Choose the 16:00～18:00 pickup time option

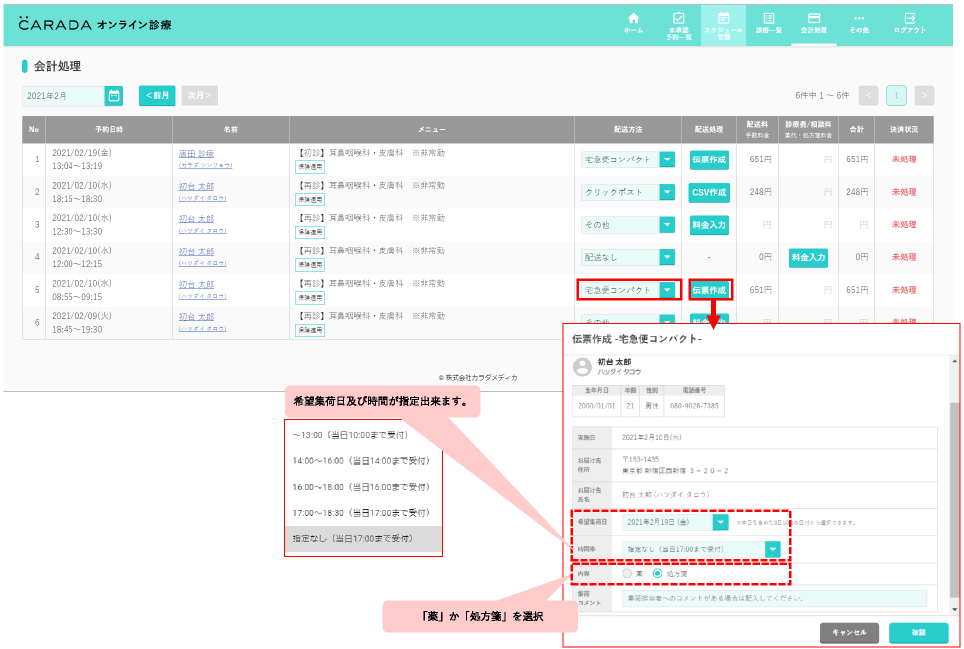coord(360,487)
